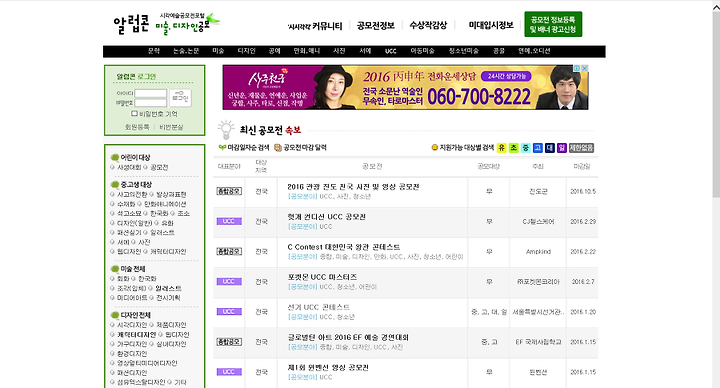
Task: Select 사생대회 in the sidebar
Action: click(129, 168)
